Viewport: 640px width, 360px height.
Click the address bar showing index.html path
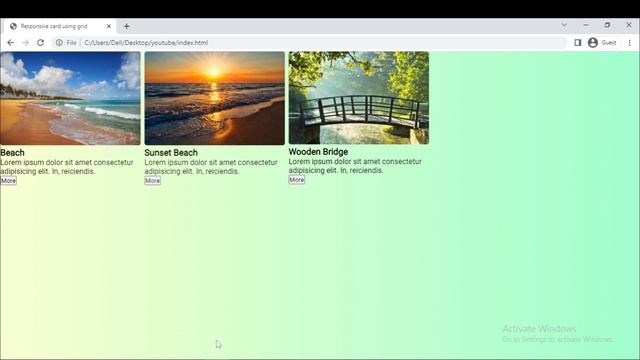coord(309,42)
